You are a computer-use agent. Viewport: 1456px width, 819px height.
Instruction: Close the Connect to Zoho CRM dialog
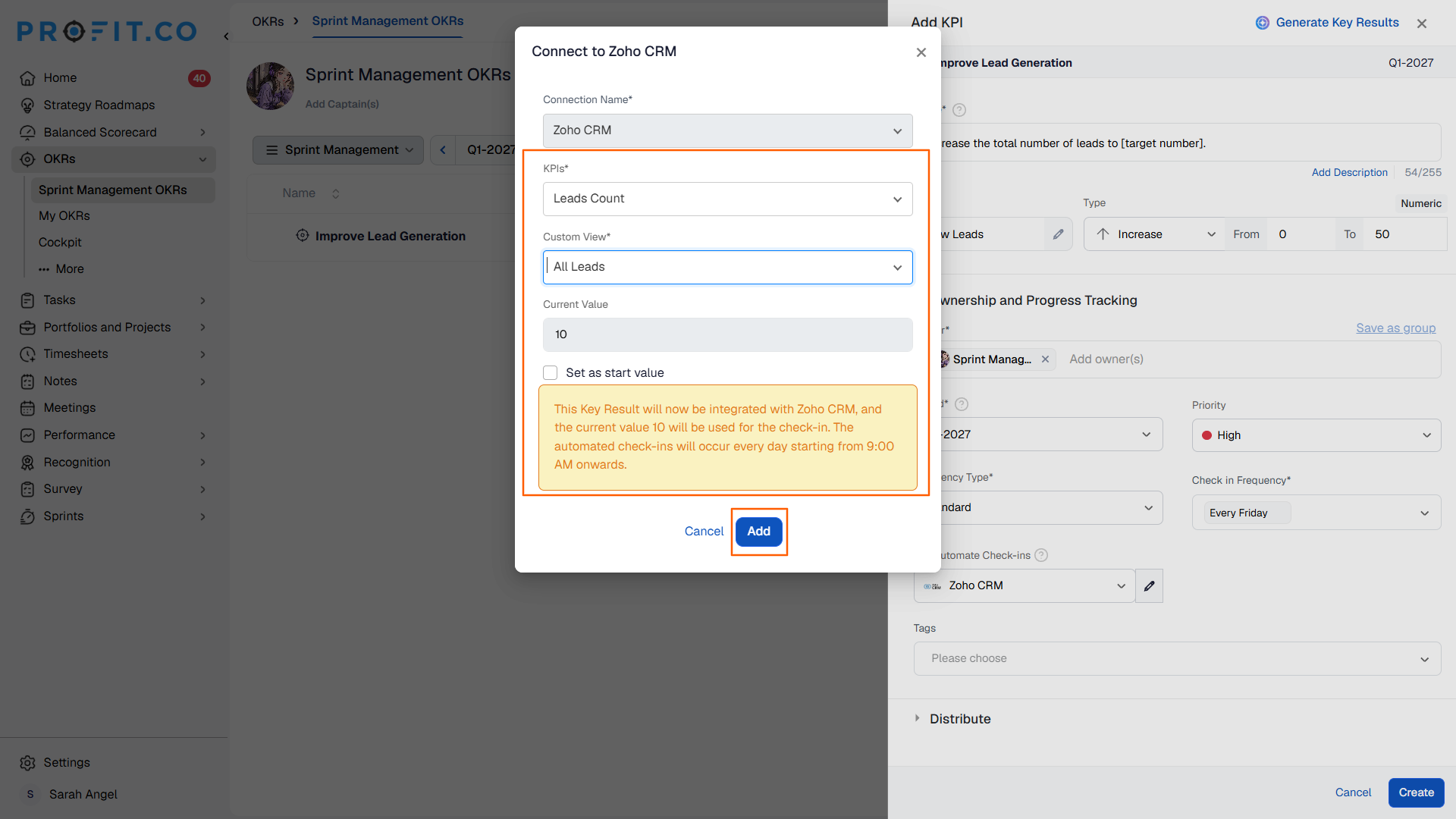click(921, 52)
